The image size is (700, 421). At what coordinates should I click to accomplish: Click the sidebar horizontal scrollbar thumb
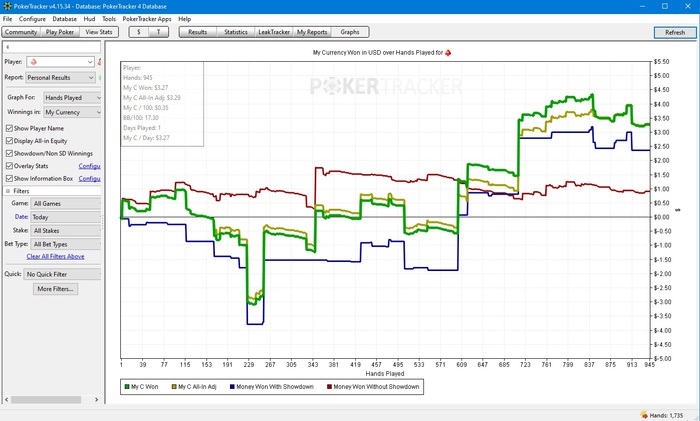pyautogui.click(x=46, y=400)
